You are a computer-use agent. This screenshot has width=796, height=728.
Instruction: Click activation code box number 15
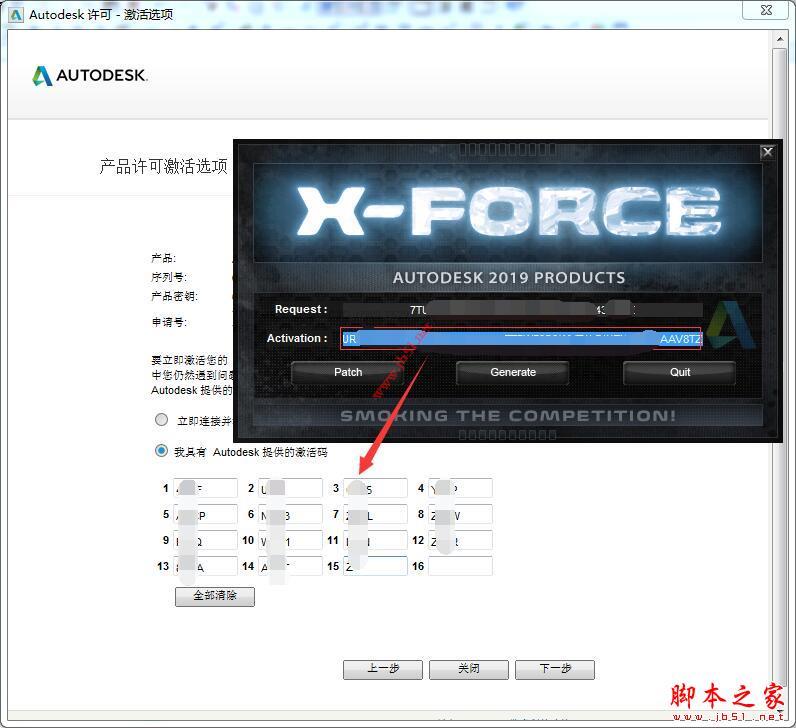[375, 566]
